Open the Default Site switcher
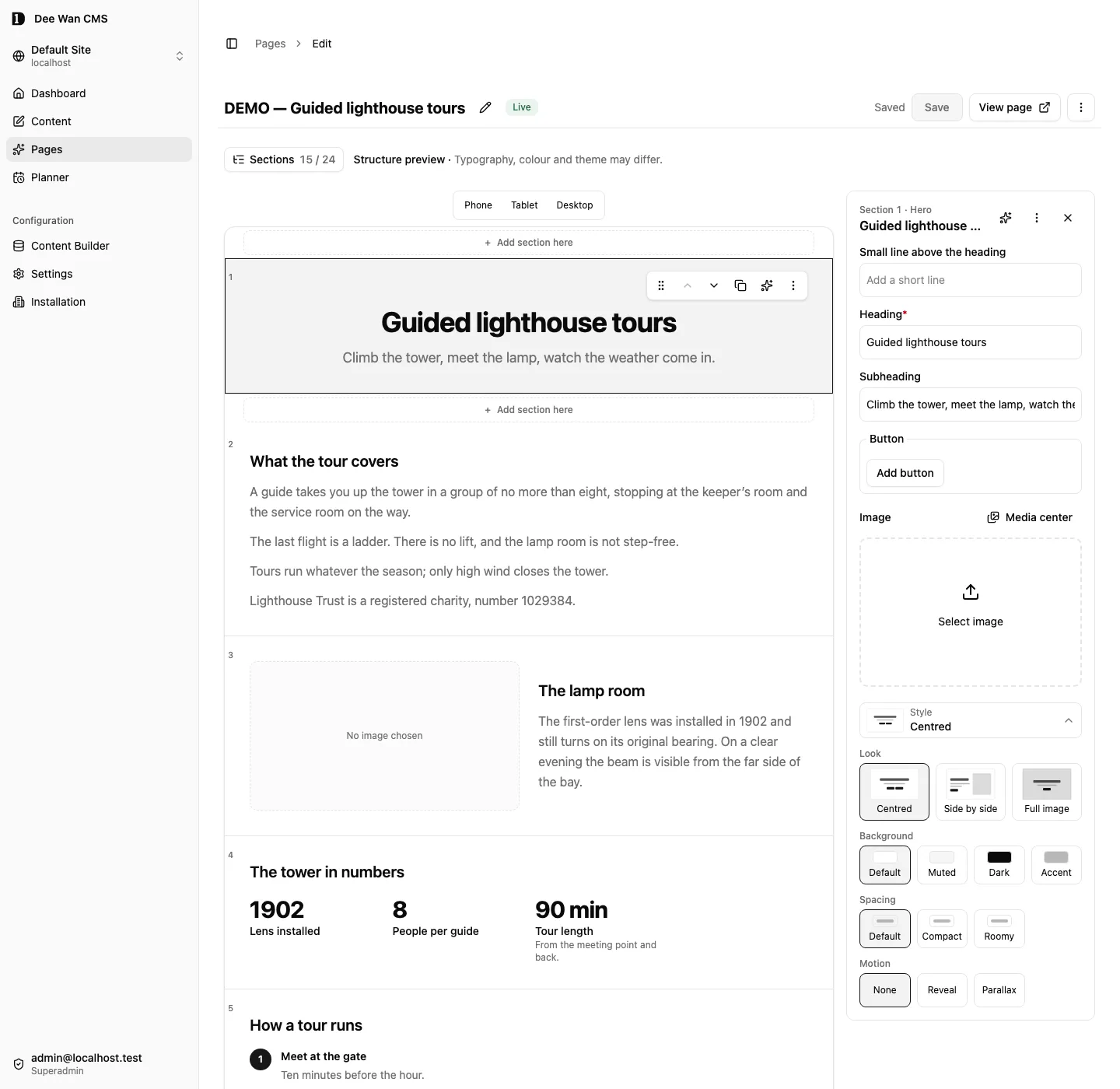1120x1089 pixels. [99, 56]
